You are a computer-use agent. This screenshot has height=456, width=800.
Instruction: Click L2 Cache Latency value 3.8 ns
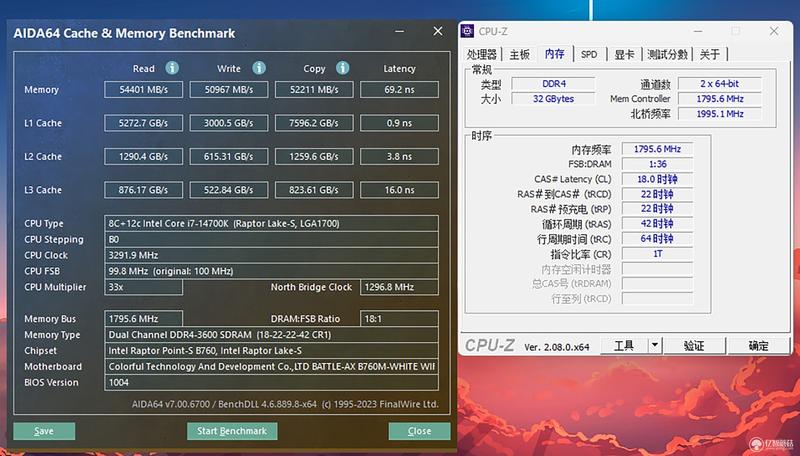pyautogui.click(x=399, y=157)
